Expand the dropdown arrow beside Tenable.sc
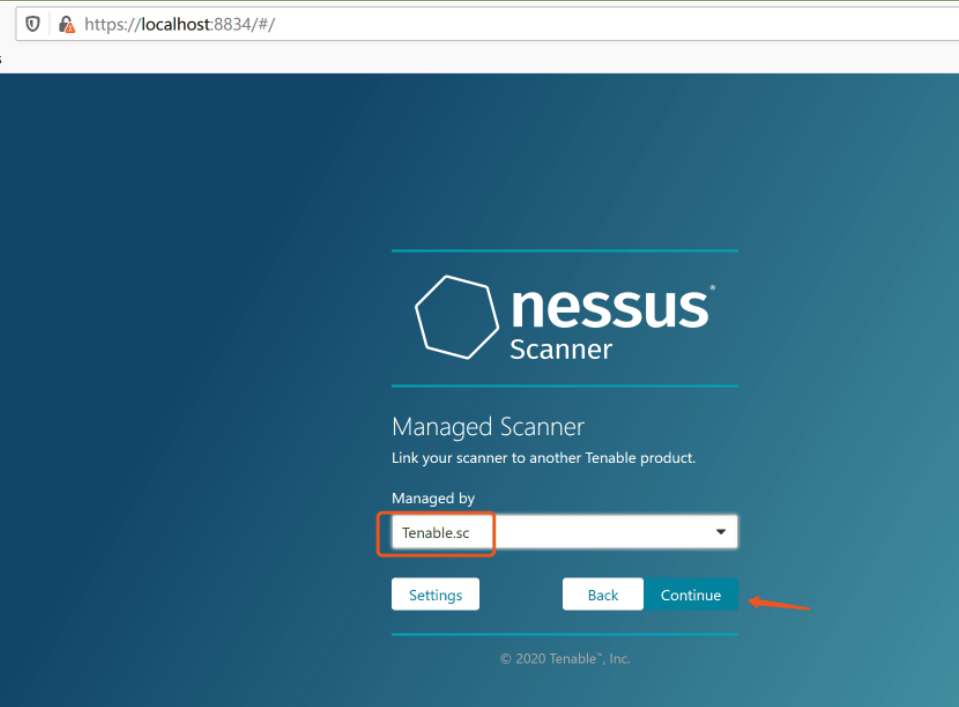This screenshot has height=707, width=959. click(x=720, y=531)
